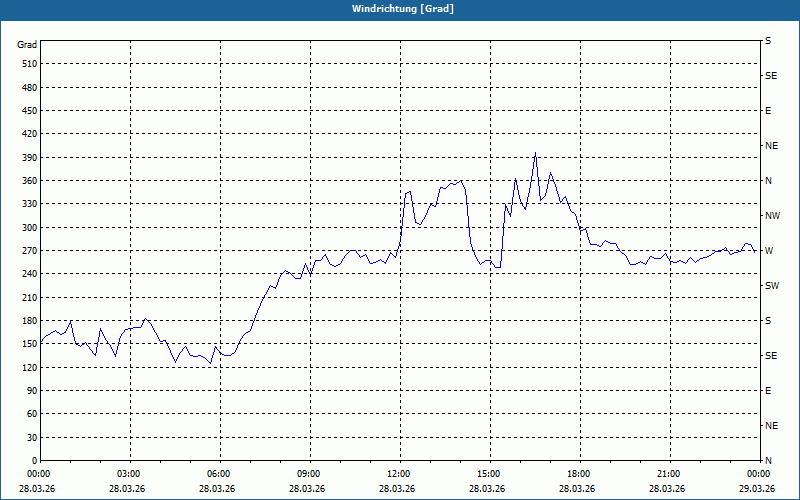Click the 270 degree y-axis label
800x500 pixels.
coord(27,251)
